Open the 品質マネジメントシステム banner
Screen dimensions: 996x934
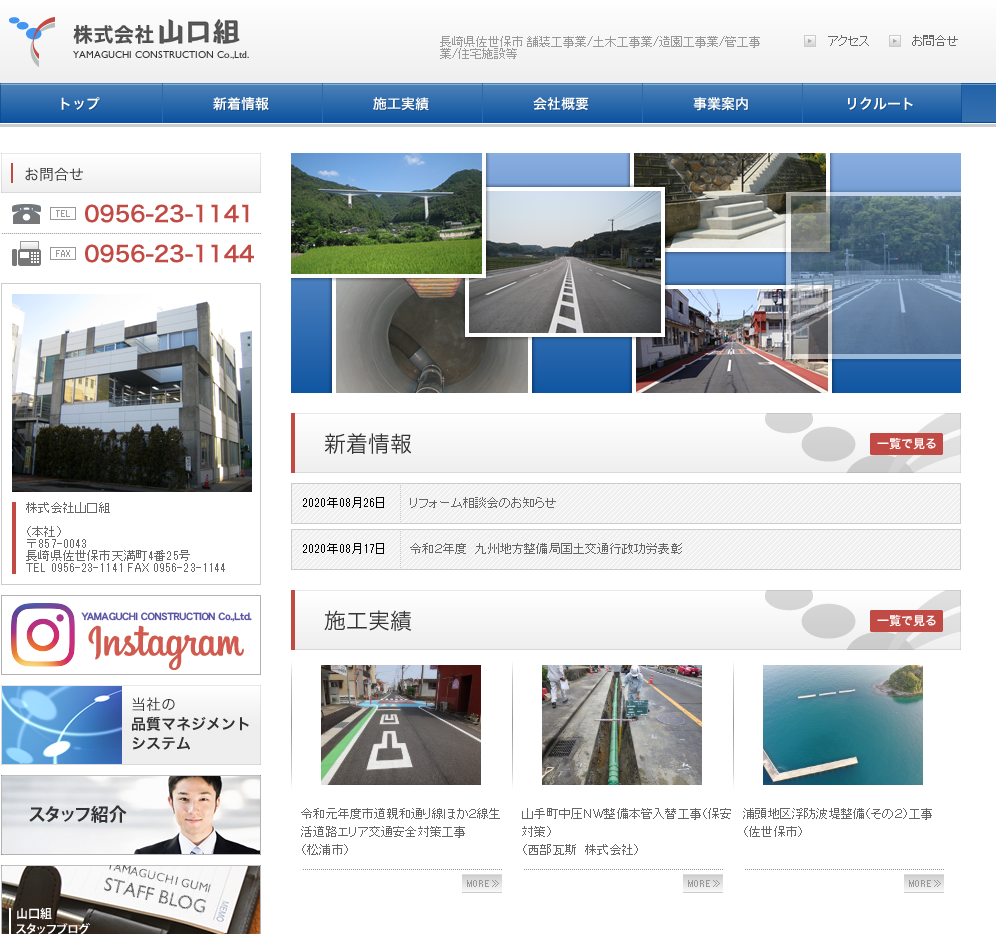131,725
